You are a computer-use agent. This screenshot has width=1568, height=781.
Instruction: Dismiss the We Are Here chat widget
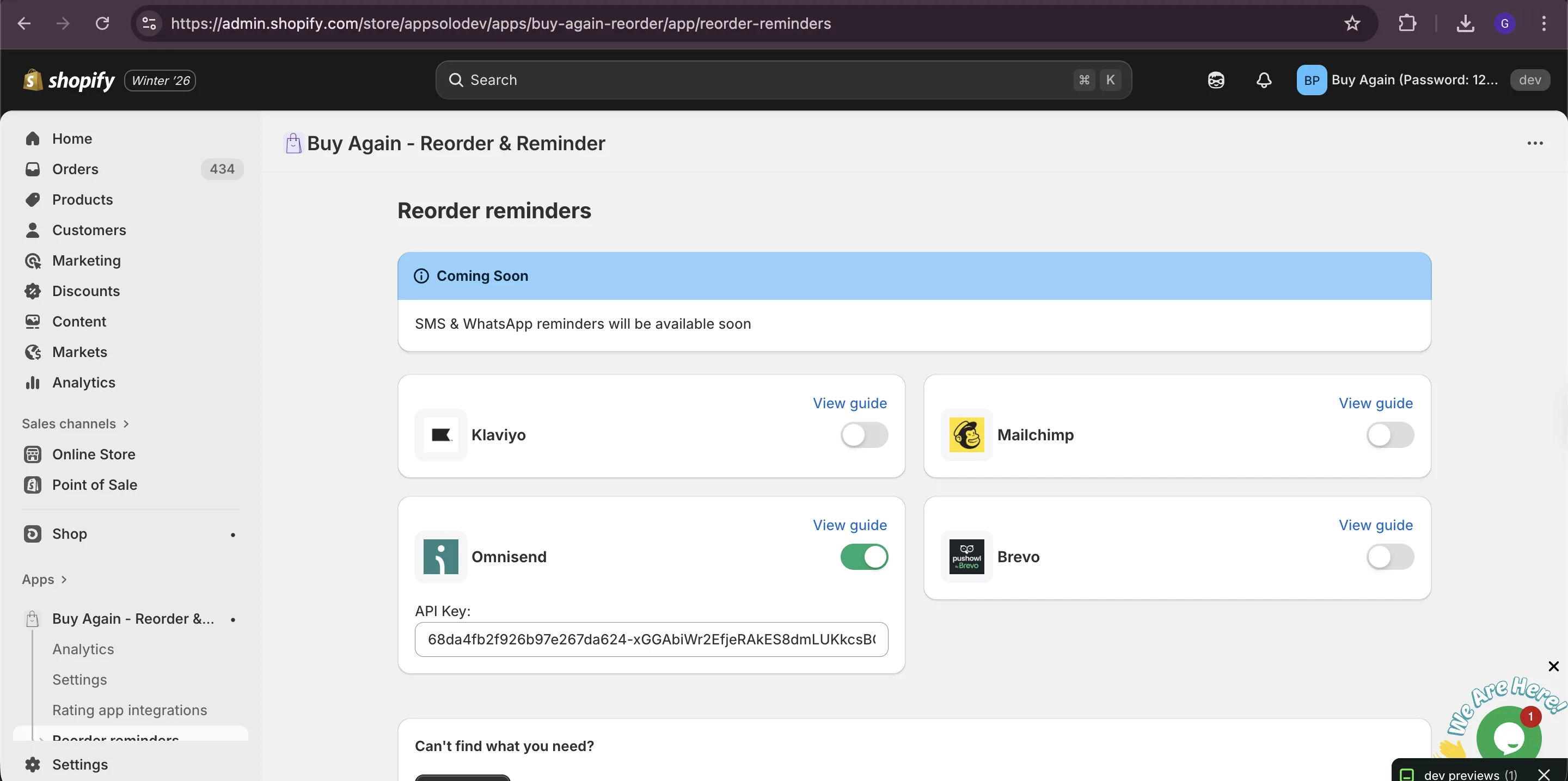[1553, 666]
